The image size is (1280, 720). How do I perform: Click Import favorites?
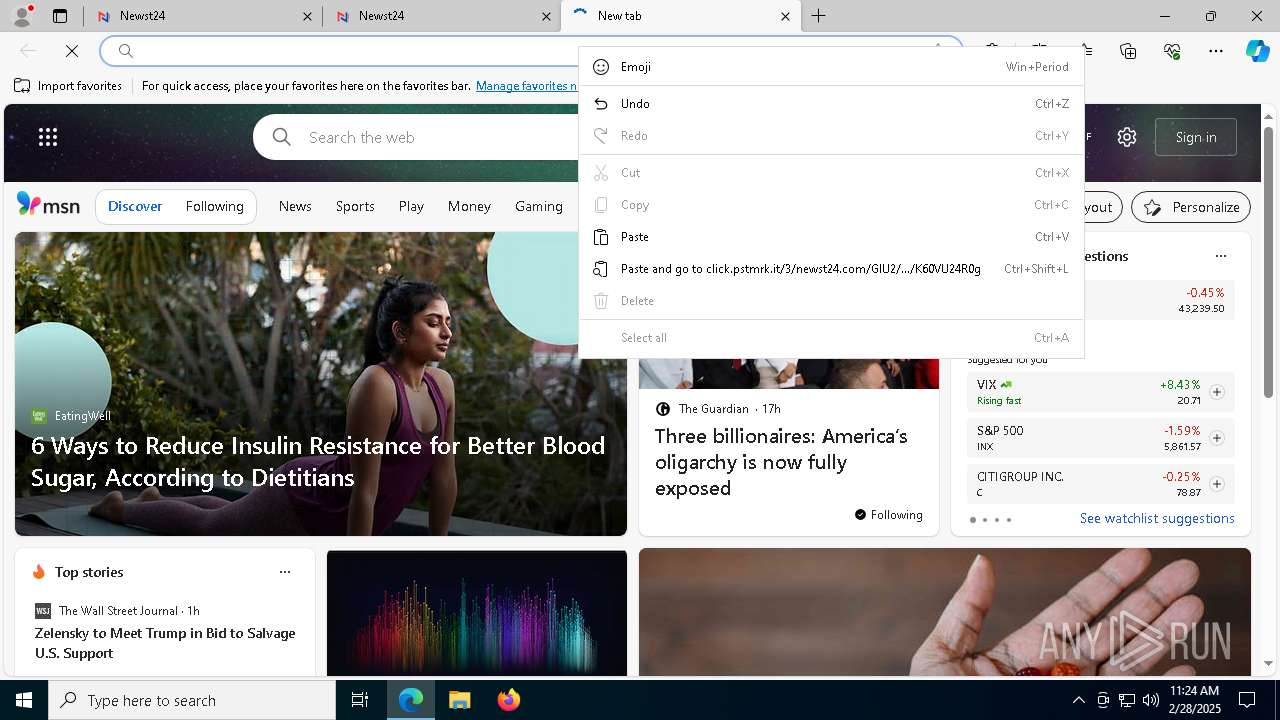tap(68, 86)
